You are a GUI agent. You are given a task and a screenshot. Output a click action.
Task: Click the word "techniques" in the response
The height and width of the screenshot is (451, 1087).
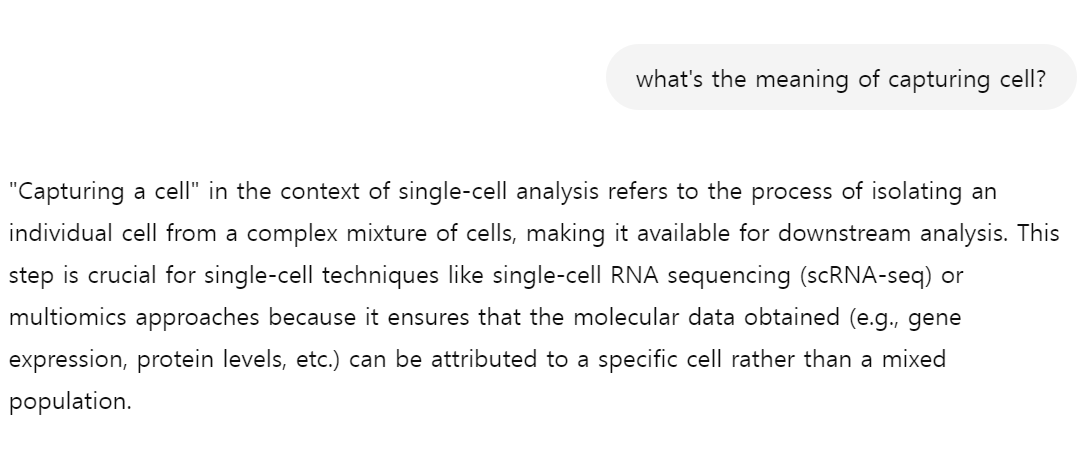[x=380, y=276]
